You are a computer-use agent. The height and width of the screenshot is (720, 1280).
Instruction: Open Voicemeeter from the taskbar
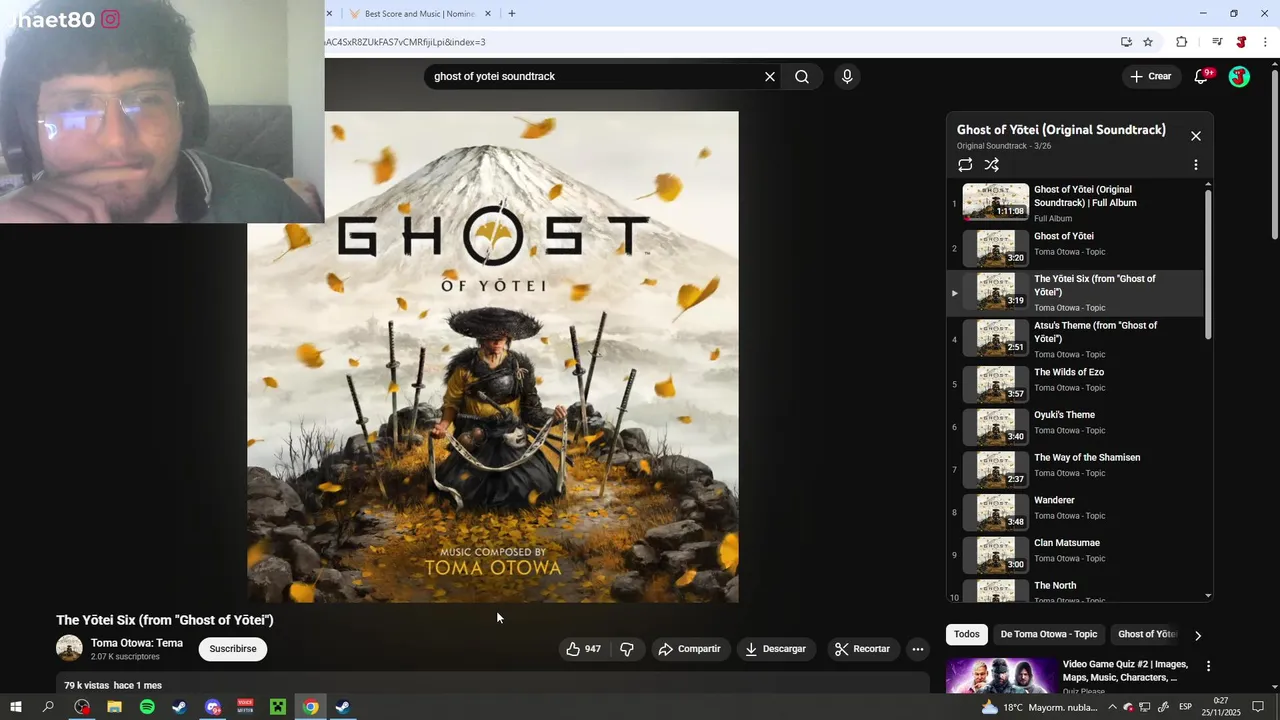245,707
